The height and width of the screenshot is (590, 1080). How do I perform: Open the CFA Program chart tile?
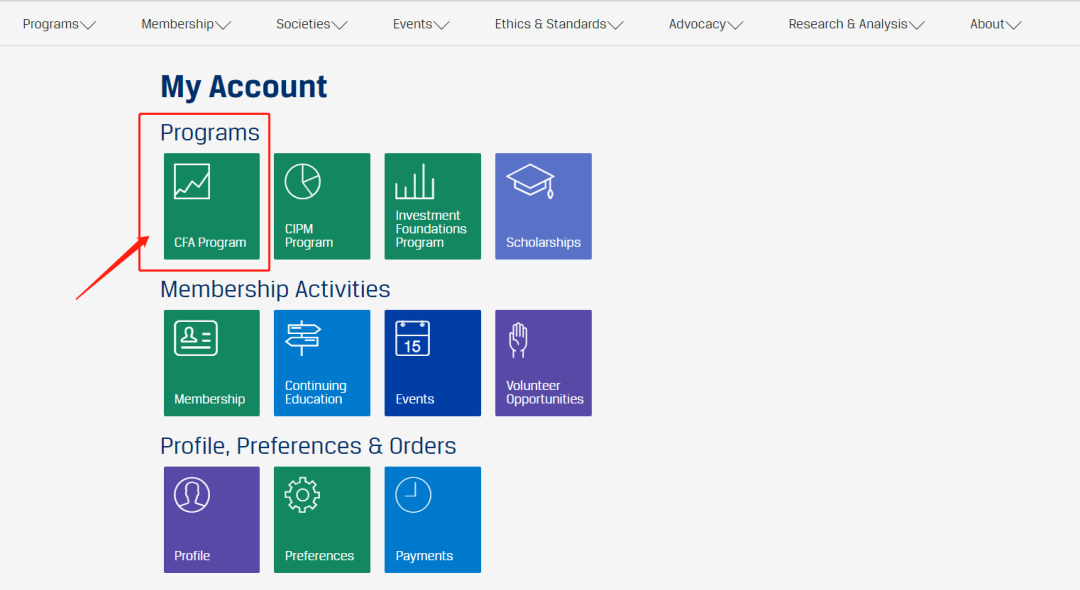click(211, 206)
